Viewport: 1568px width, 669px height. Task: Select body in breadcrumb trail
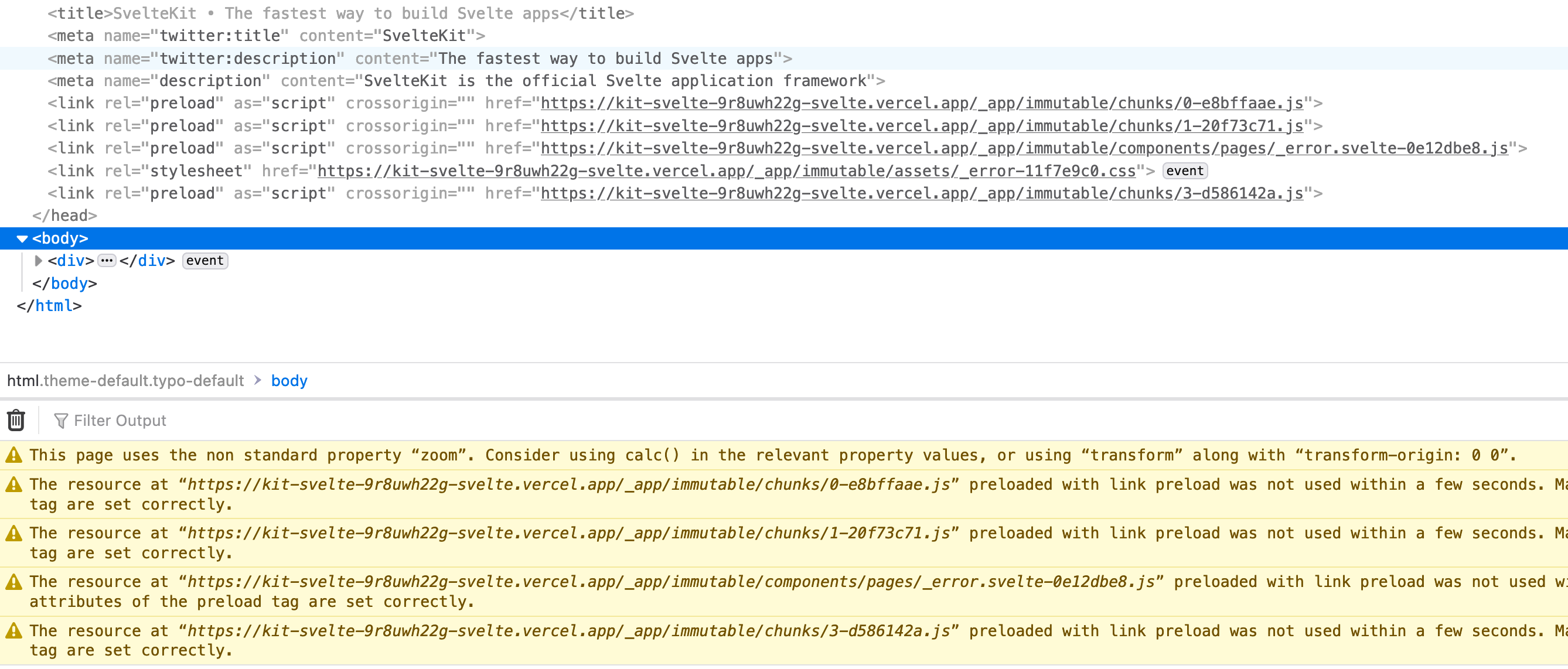[289, 380]
